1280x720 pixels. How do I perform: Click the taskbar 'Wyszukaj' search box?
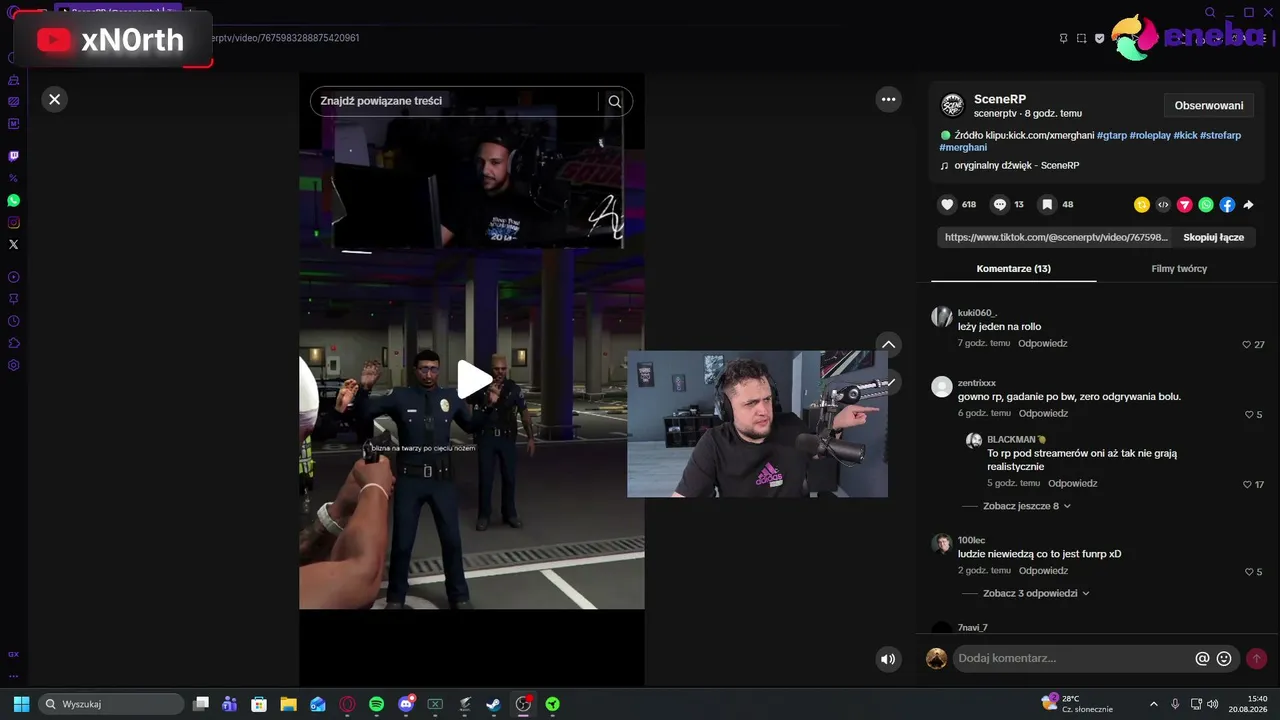point(111,704)
